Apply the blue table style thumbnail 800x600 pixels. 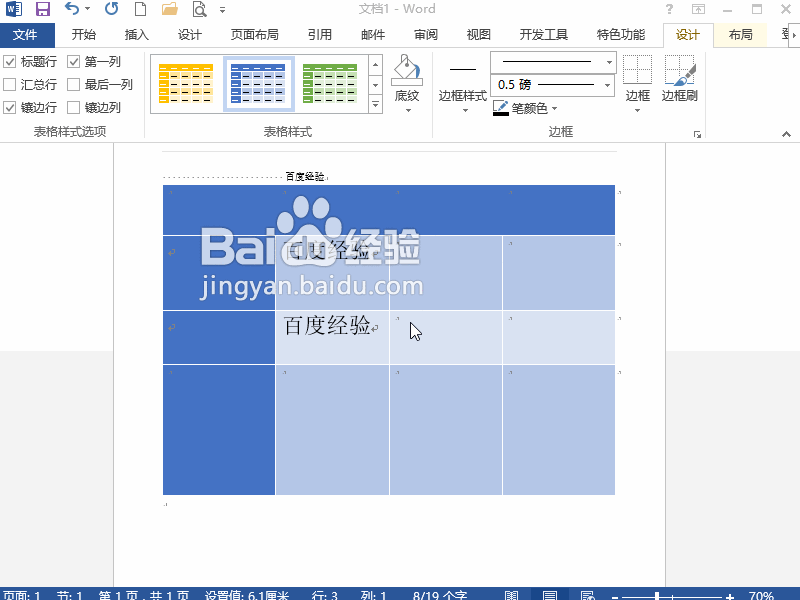click(259, 84)
